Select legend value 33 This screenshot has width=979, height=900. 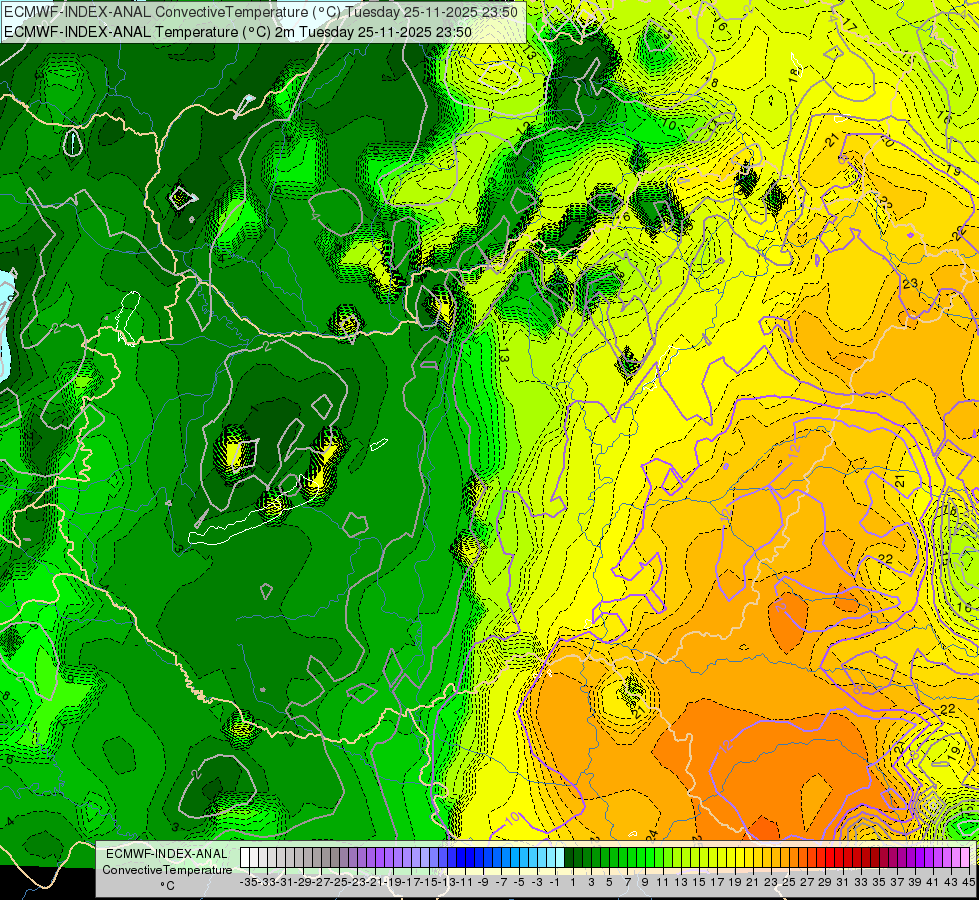click(x=860, y=883)
